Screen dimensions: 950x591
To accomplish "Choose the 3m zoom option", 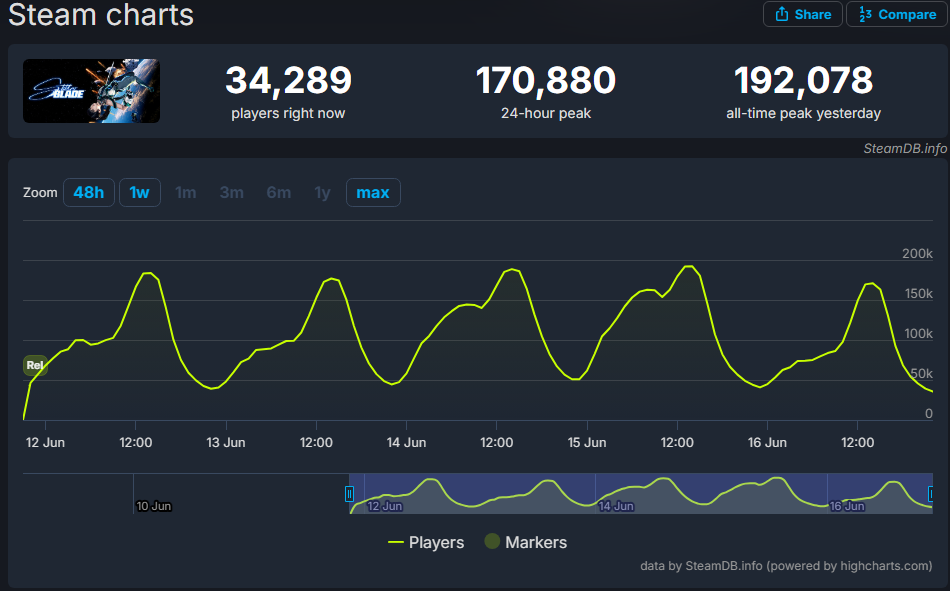I will (x=232, y=192).
